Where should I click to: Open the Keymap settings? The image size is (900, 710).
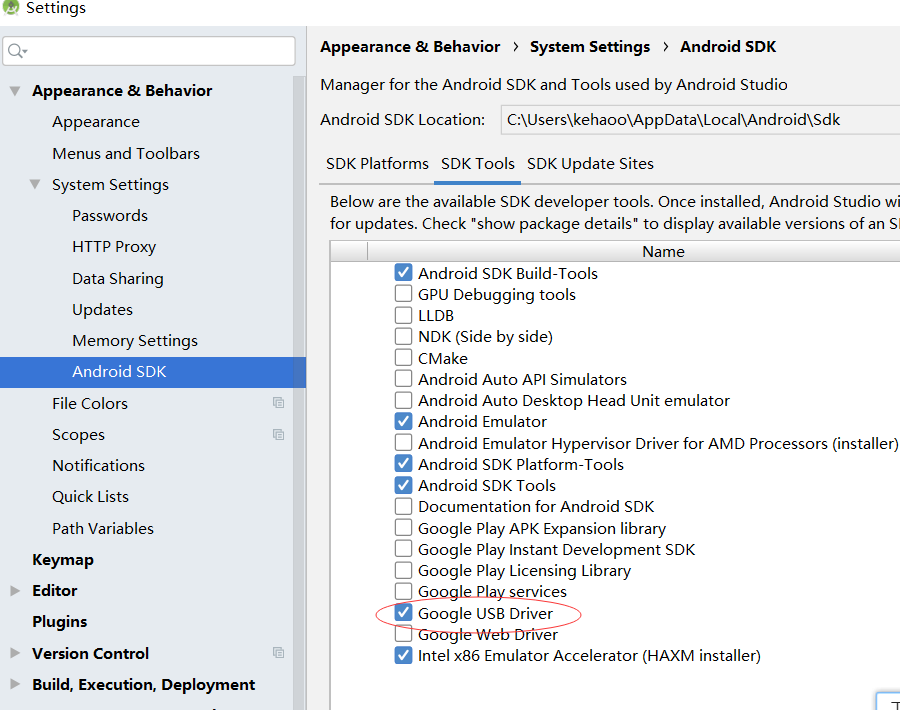point(63,560)
